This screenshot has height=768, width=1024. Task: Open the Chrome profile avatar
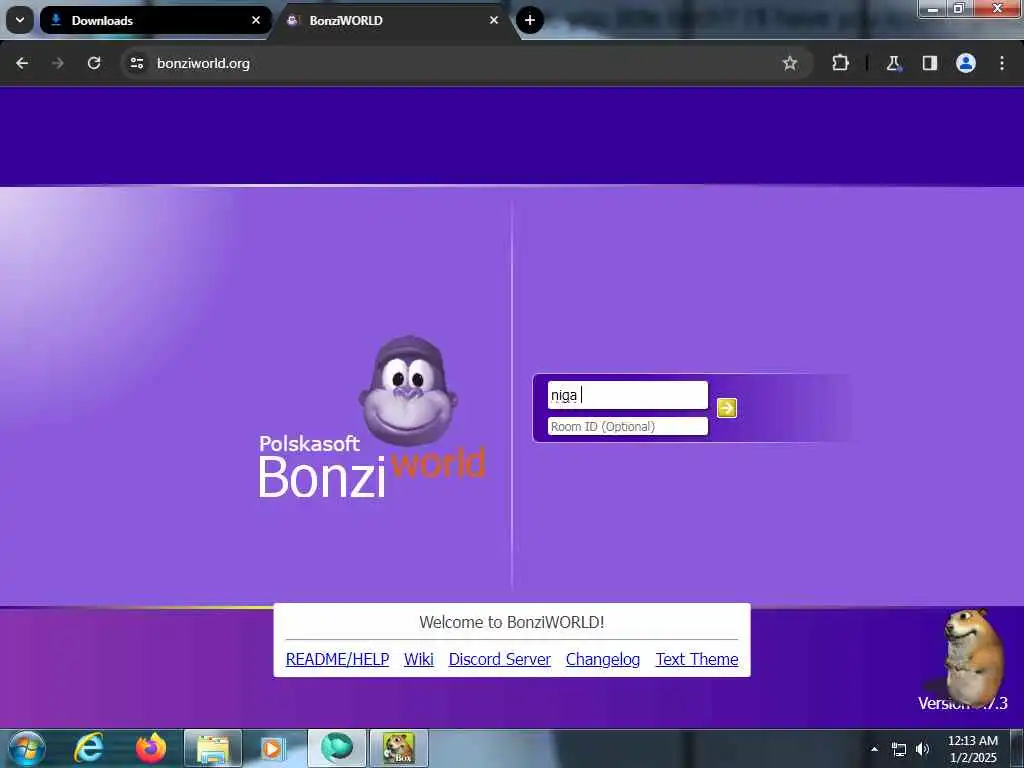click(x=966, y=63)
